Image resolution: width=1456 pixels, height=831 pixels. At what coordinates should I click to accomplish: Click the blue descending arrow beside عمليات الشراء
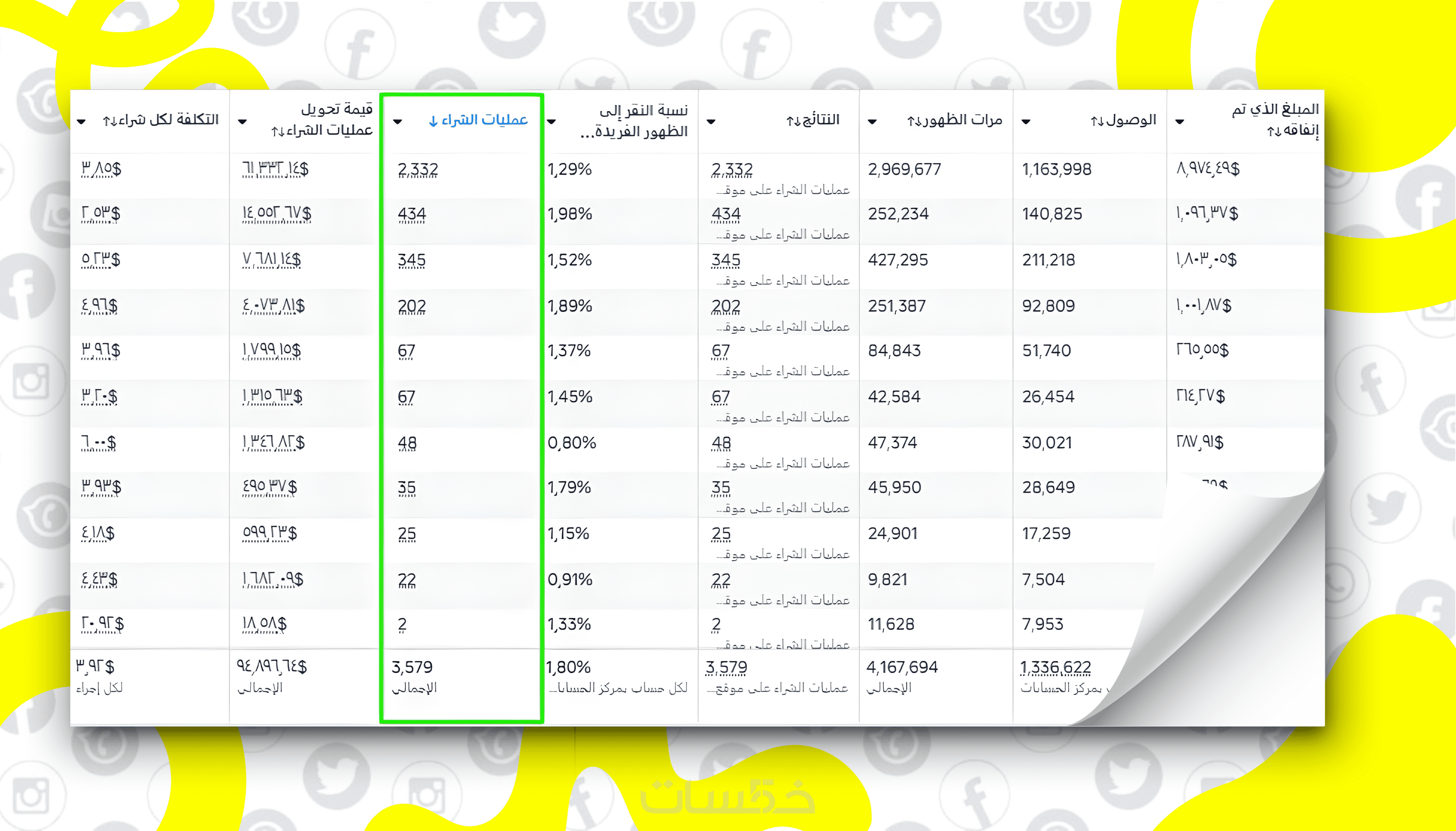click(x=433, y=121)
